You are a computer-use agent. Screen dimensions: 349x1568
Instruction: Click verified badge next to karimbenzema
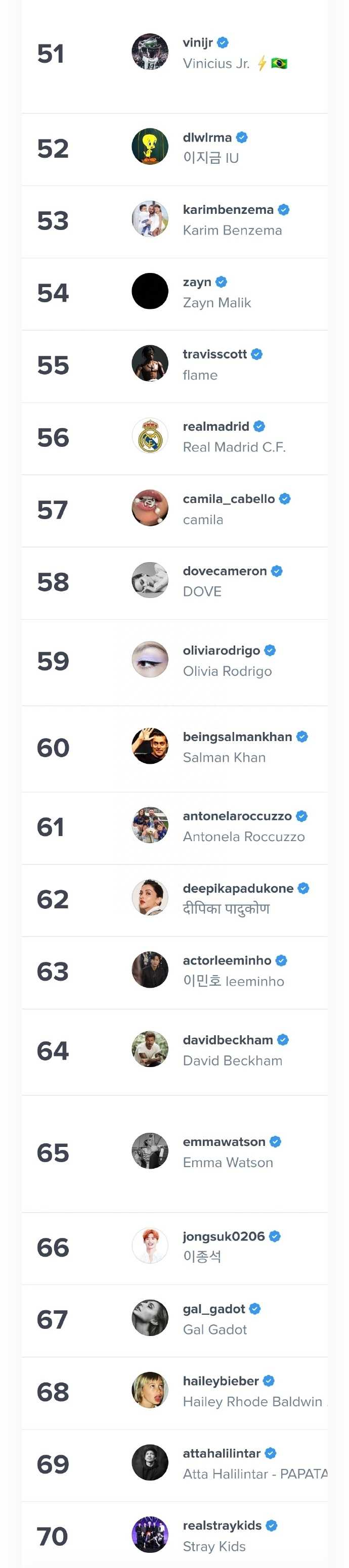coord(284,210)
